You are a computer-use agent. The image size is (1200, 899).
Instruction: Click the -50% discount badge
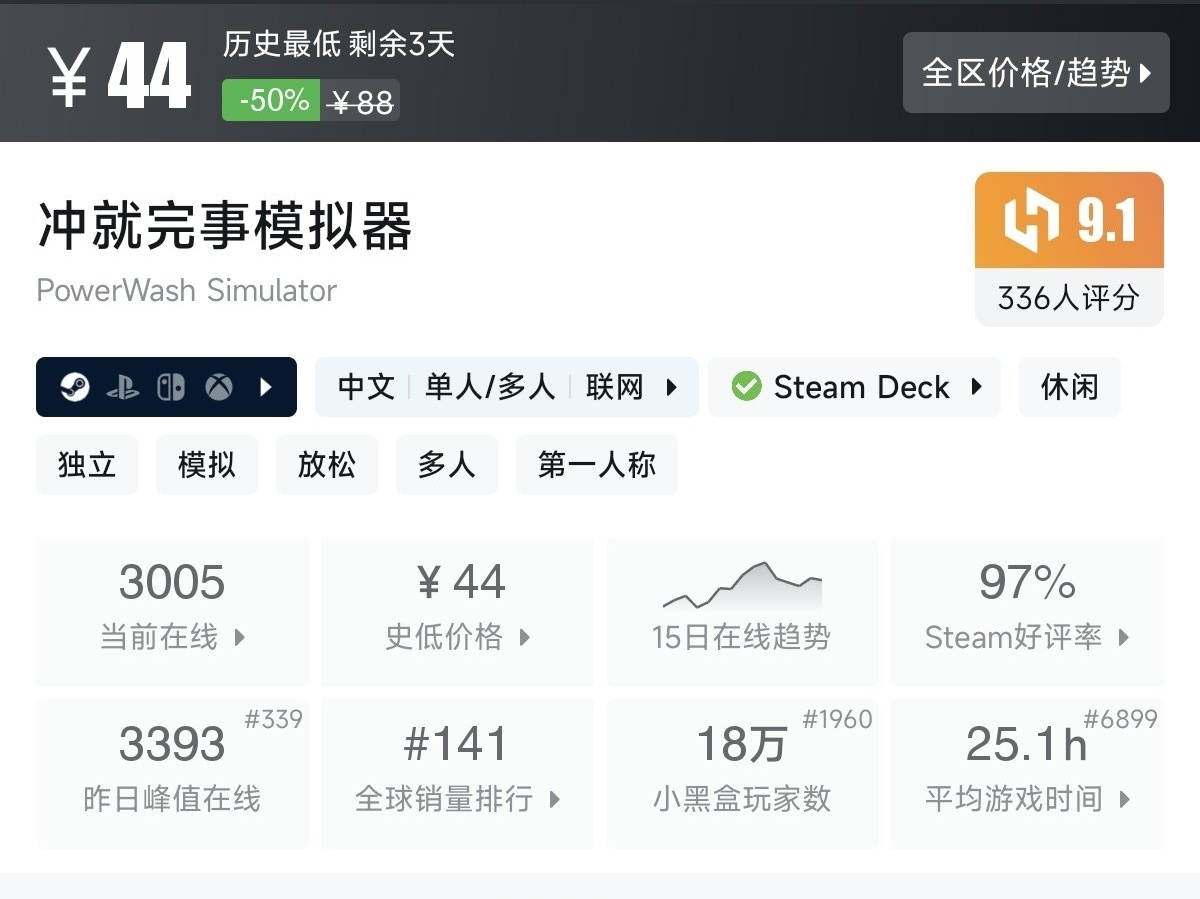point(271,100)
